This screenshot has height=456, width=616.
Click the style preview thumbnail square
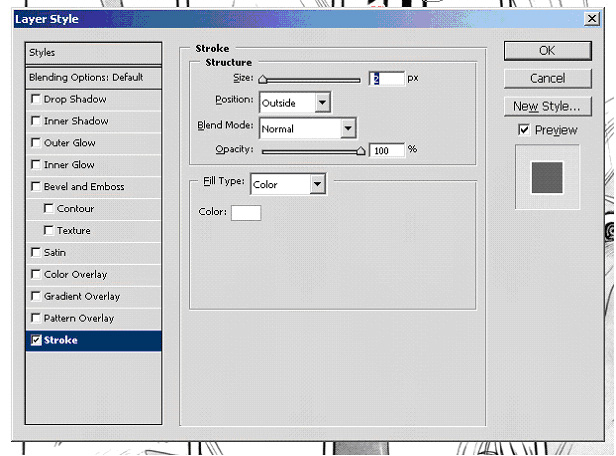[x=547, y=178]
